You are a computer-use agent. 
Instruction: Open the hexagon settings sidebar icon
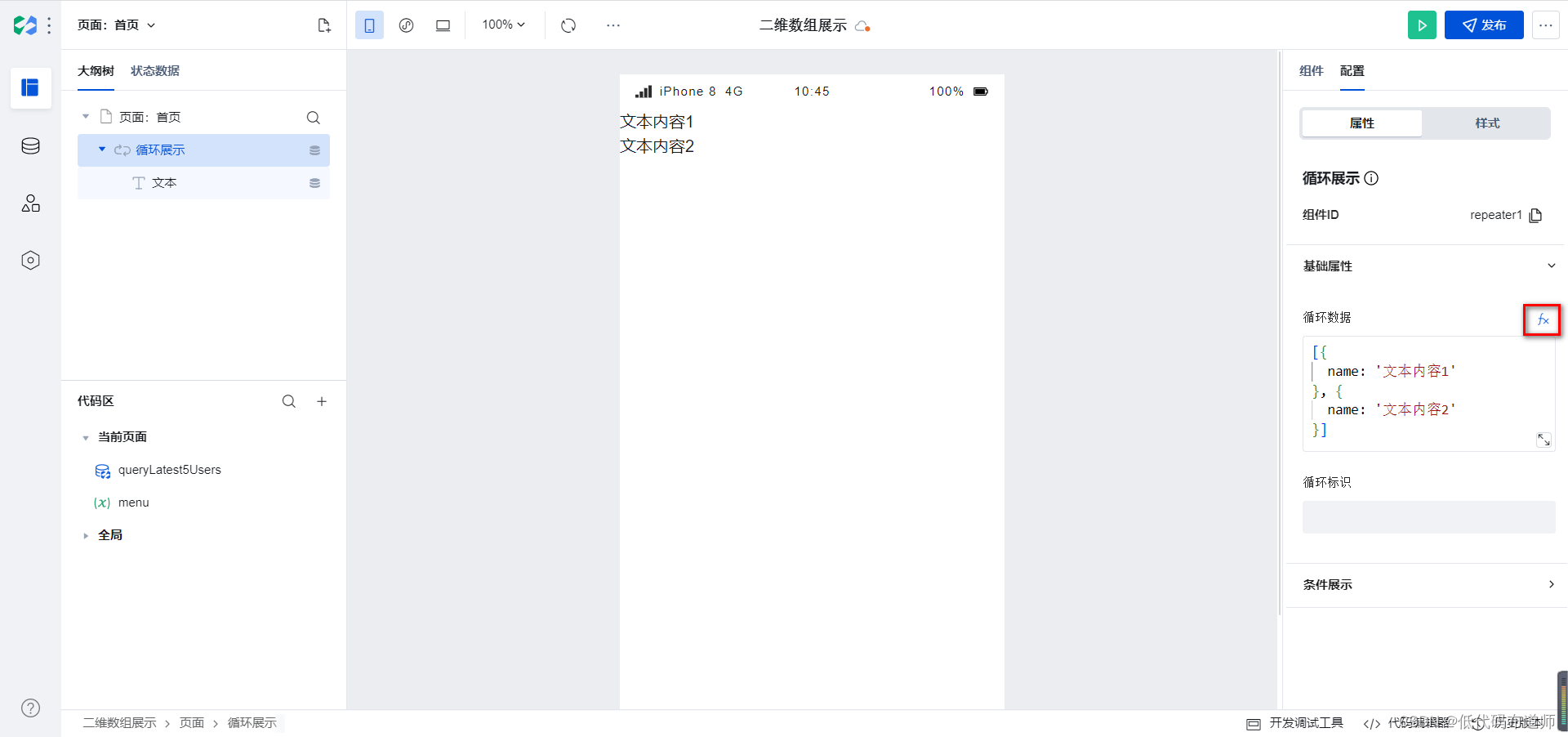click(x=30, y=261)
